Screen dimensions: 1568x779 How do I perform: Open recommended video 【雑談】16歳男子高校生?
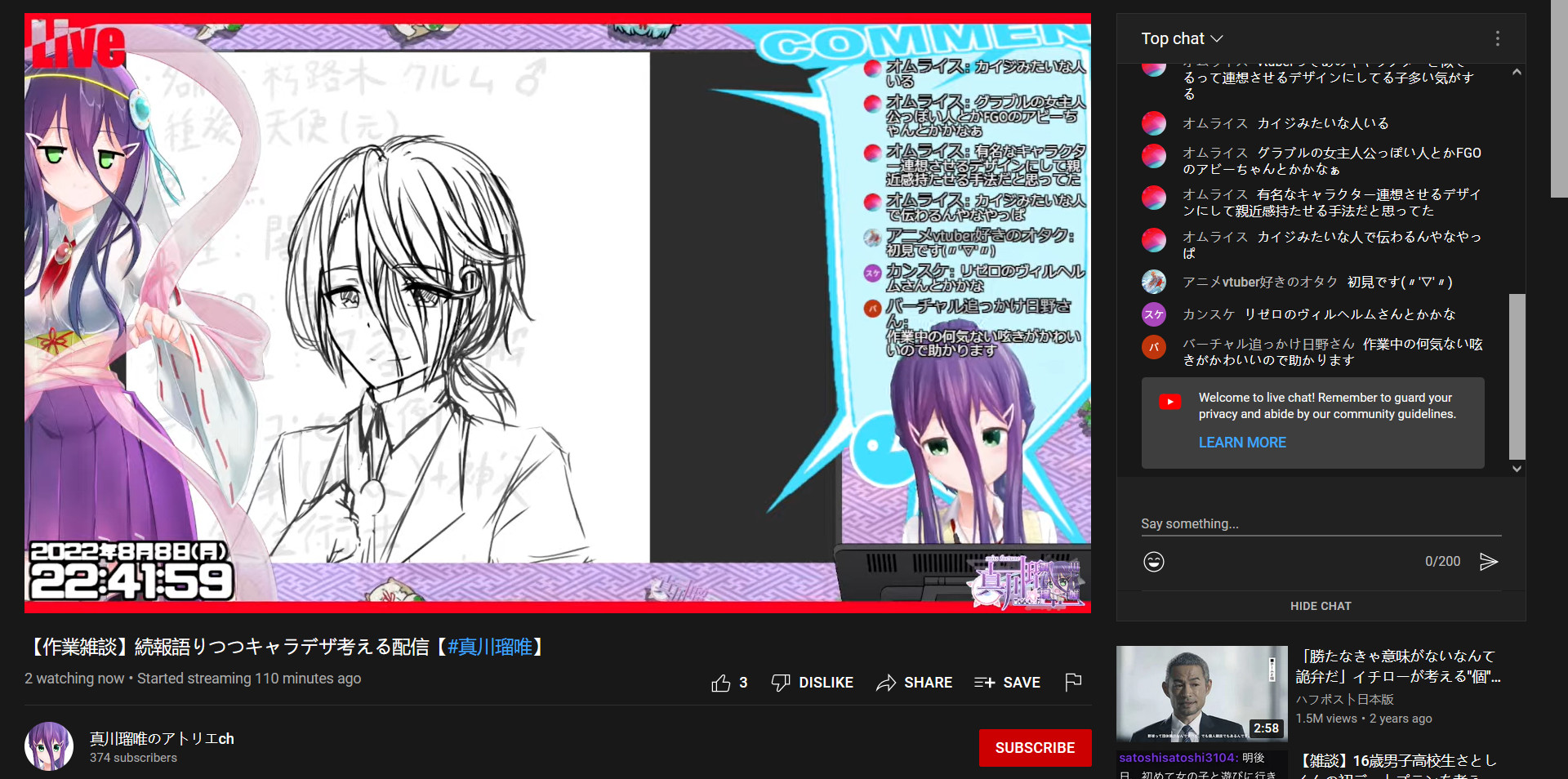coord(1399,766)
